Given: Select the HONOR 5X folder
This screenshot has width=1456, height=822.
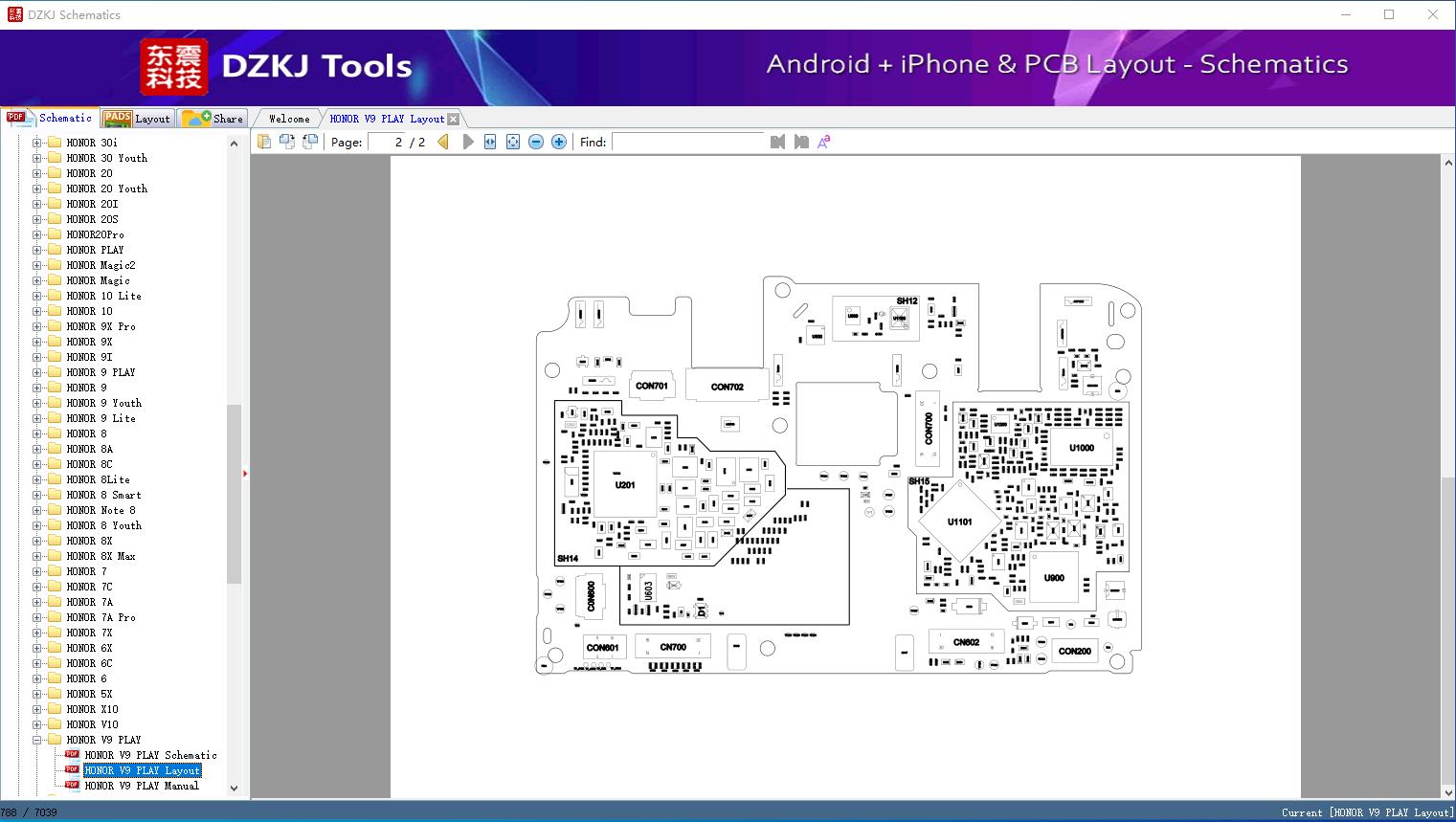Looking at the screenshot, I should pos(89,694).
